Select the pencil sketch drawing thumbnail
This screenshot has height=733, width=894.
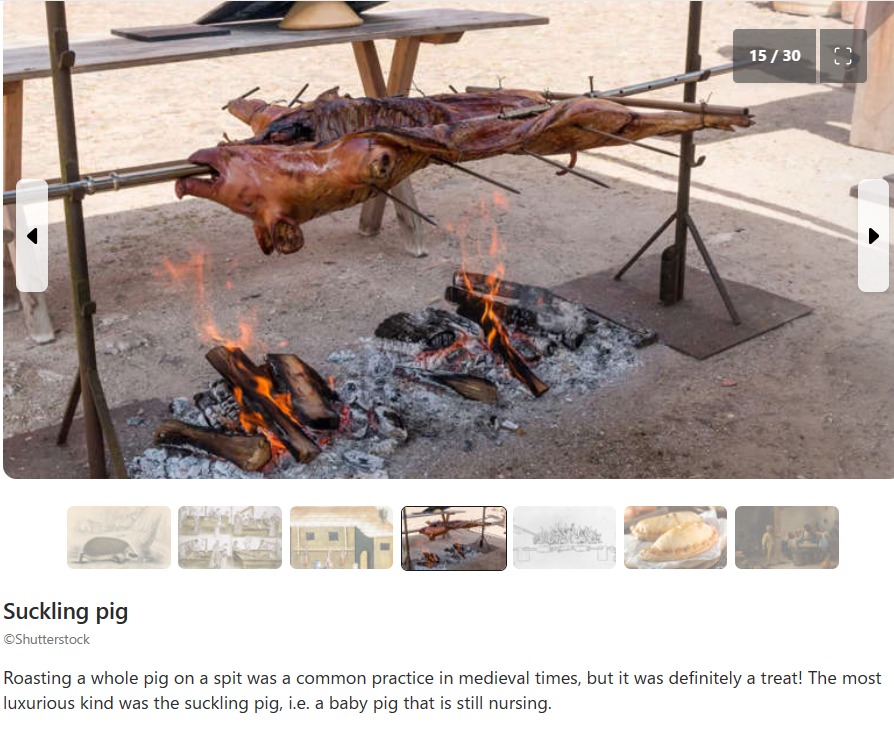(564, 537)
